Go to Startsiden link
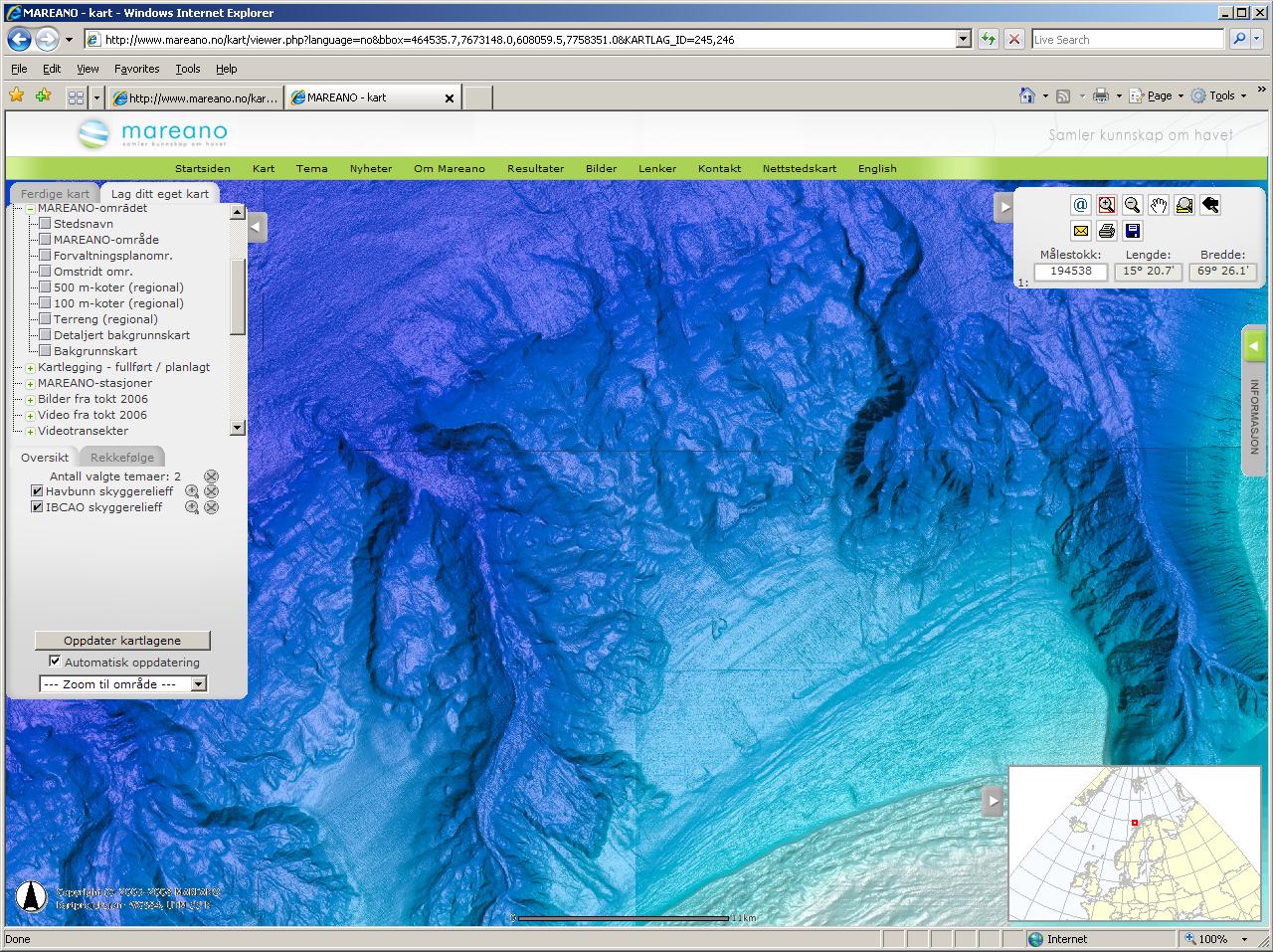This screenshot has width=1273, height=952. click(203, 168)
